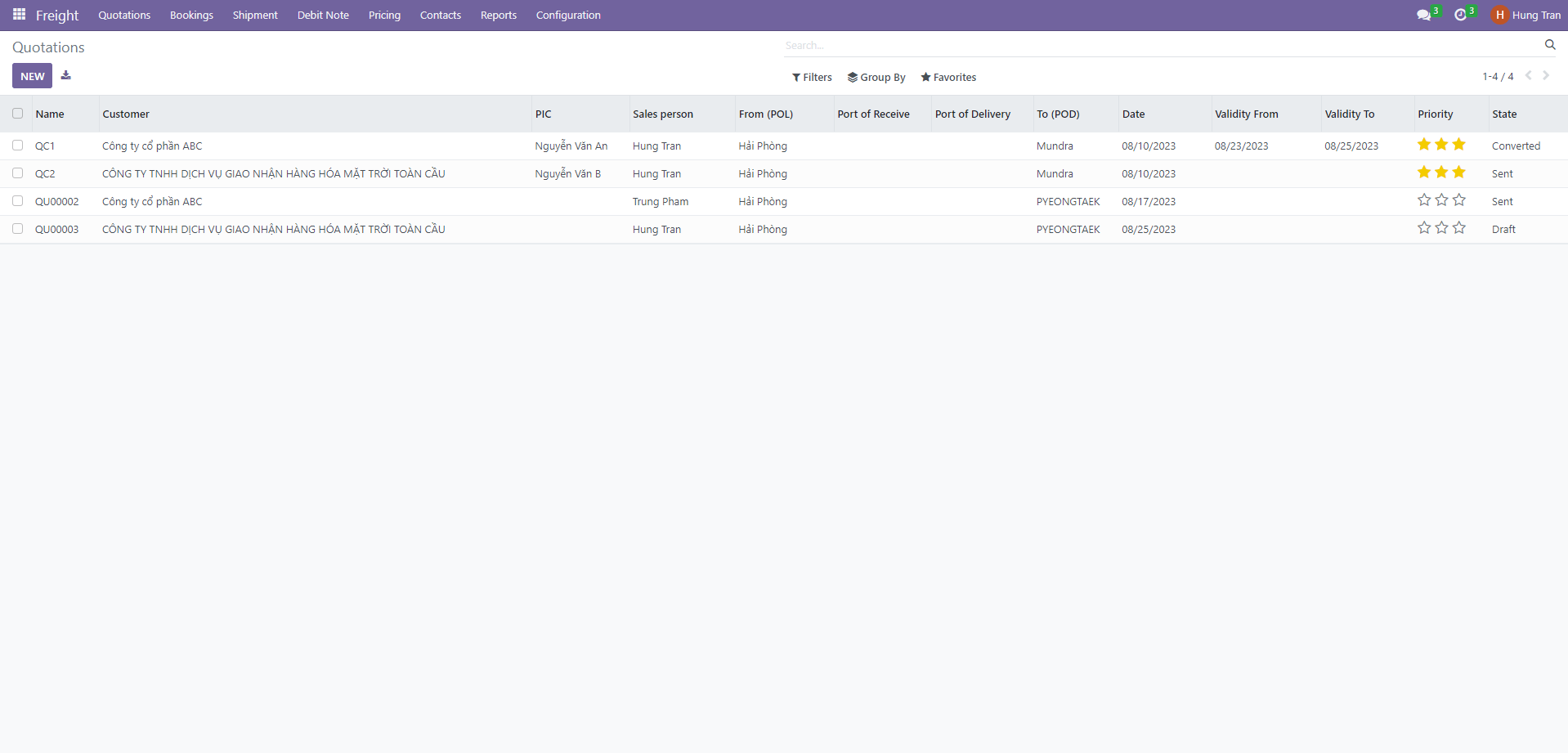Click the NEW quotation button
This screenshot has height=753, width=1568.
[x=32, y=76]
